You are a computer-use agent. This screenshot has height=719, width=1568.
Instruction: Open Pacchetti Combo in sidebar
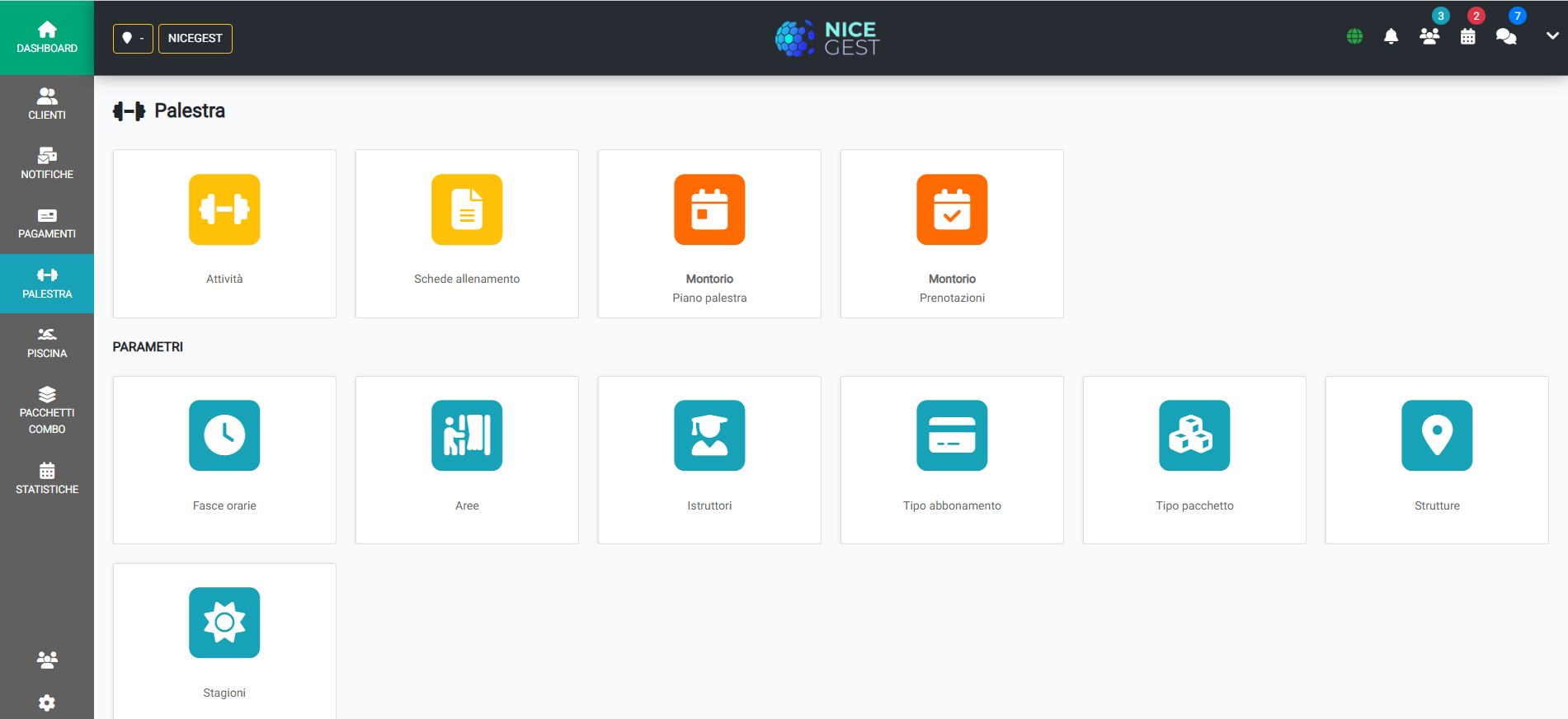[x=47, y=411]
